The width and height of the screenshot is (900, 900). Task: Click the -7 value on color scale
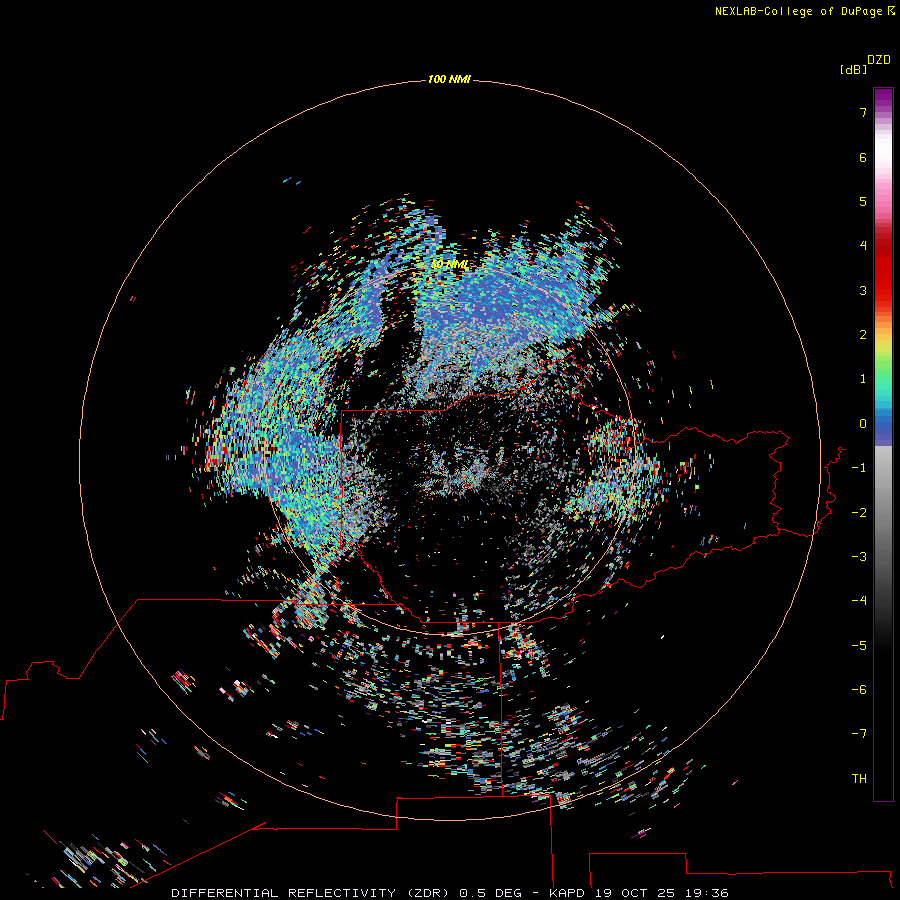(x=859, y=734)
